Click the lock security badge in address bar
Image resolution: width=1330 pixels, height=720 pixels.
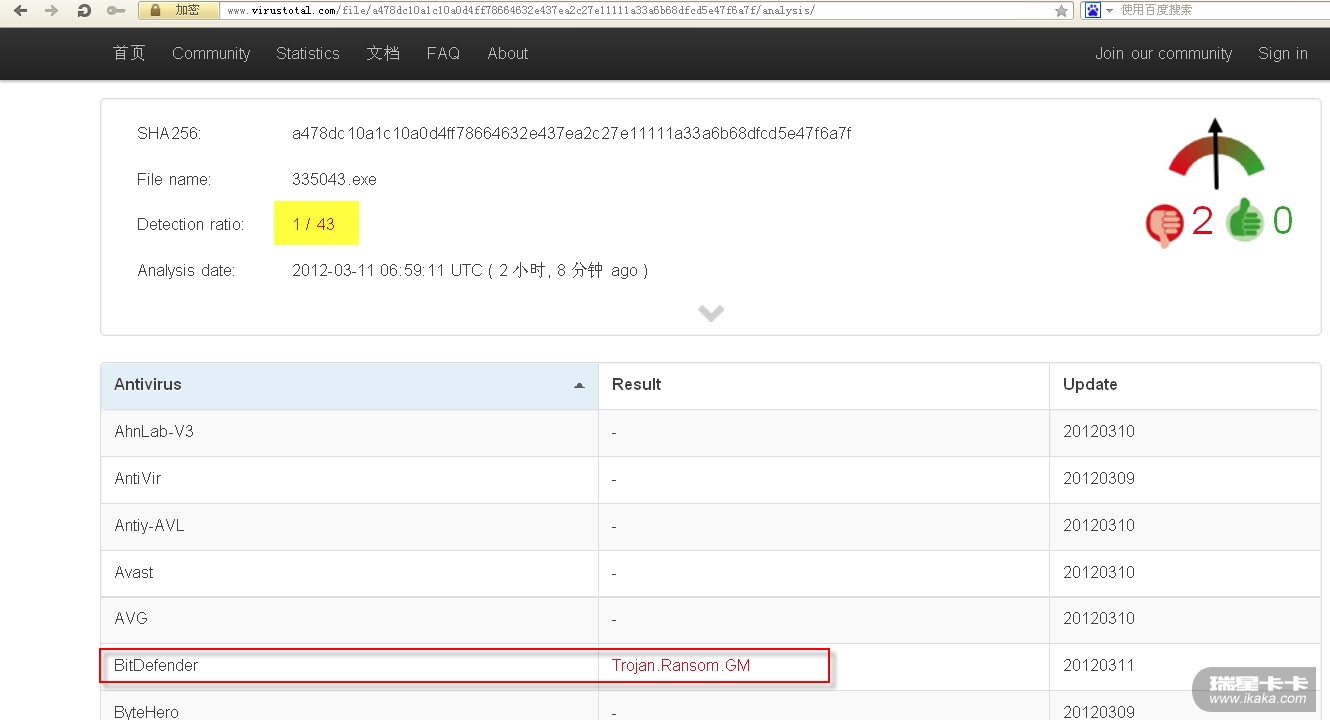(178, 10)
